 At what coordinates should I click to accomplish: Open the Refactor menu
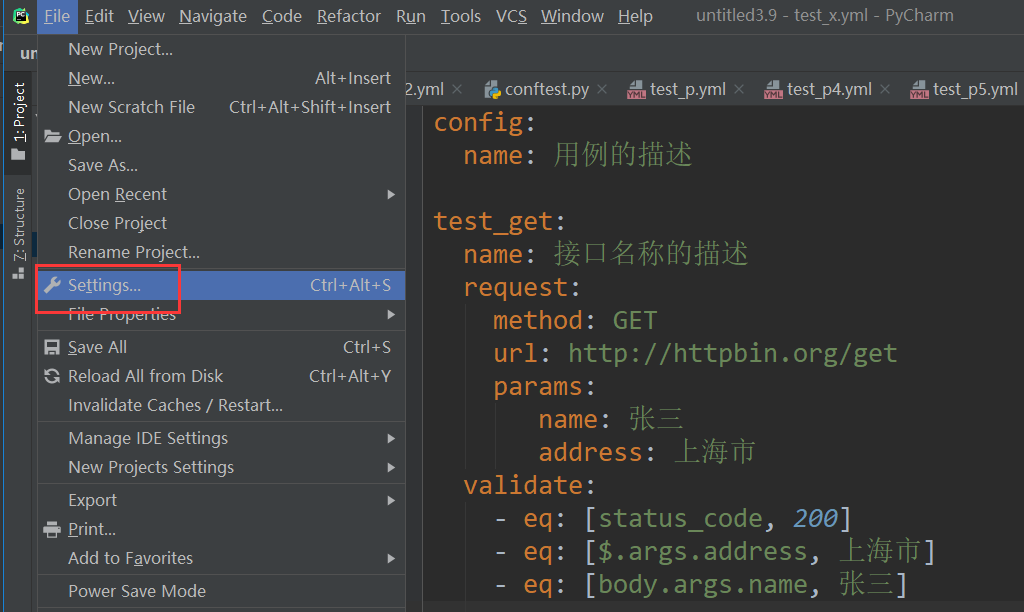click(x=349, y=16)
